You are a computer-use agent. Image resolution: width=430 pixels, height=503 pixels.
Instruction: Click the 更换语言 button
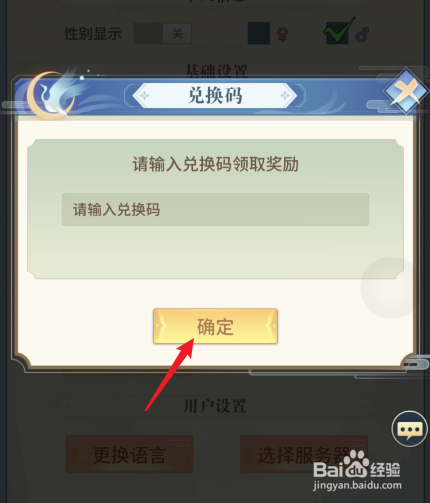click(130, 454)
